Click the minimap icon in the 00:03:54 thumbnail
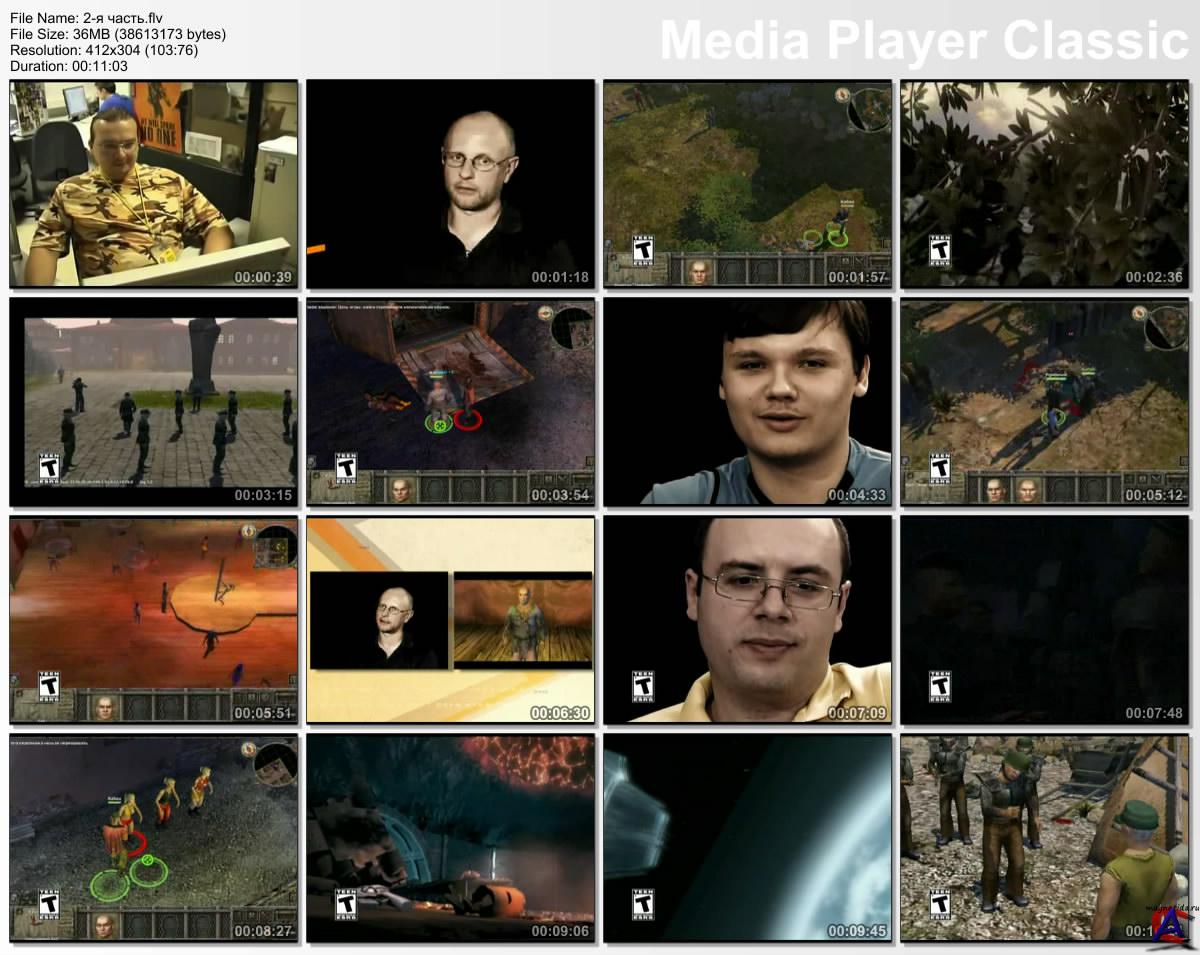 pyautogui.click(x=572, y=328)
